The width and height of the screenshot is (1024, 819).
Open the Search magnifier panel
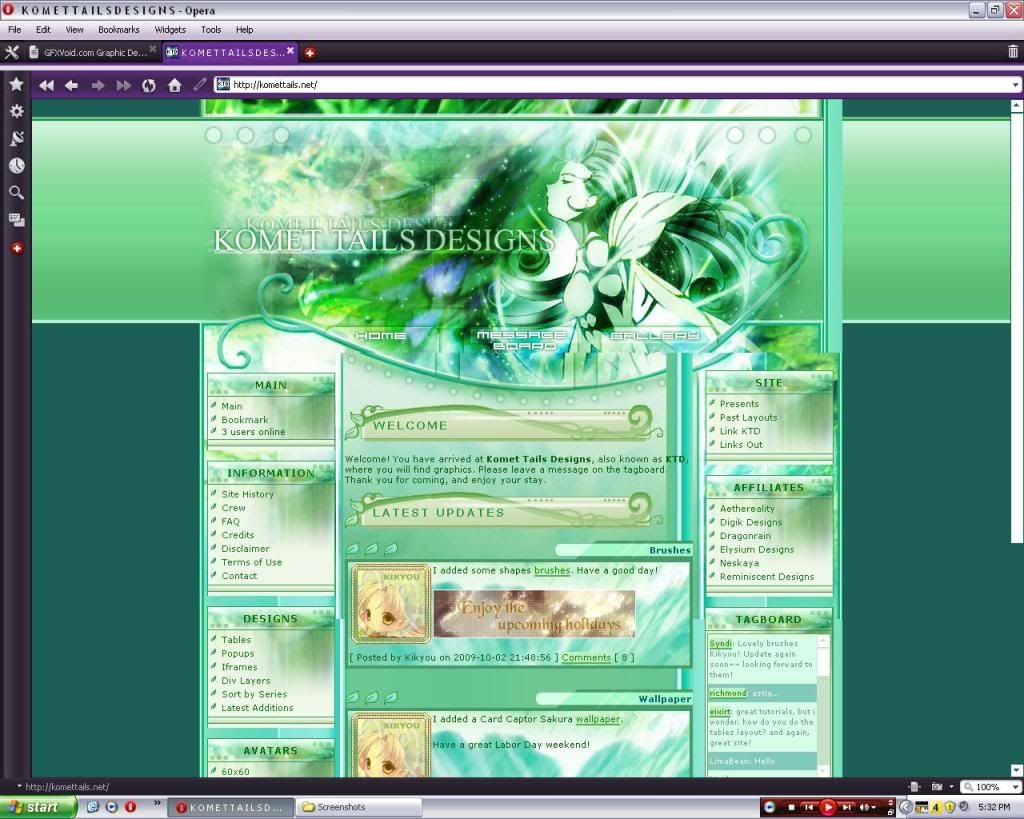click(x=16, y=193)
